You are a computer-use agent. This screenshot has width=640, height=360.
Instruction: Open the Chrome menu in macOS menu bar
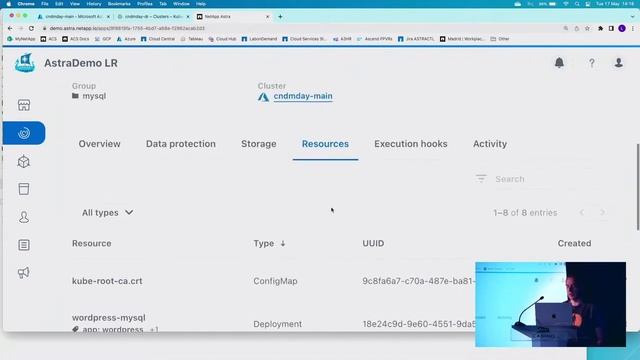point(26,4)
